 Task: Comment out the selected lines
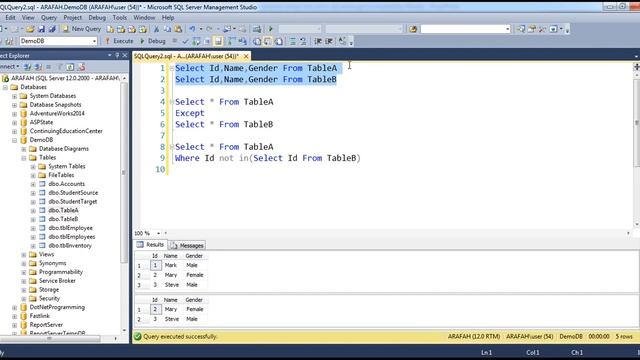click(x=293, y=41)
